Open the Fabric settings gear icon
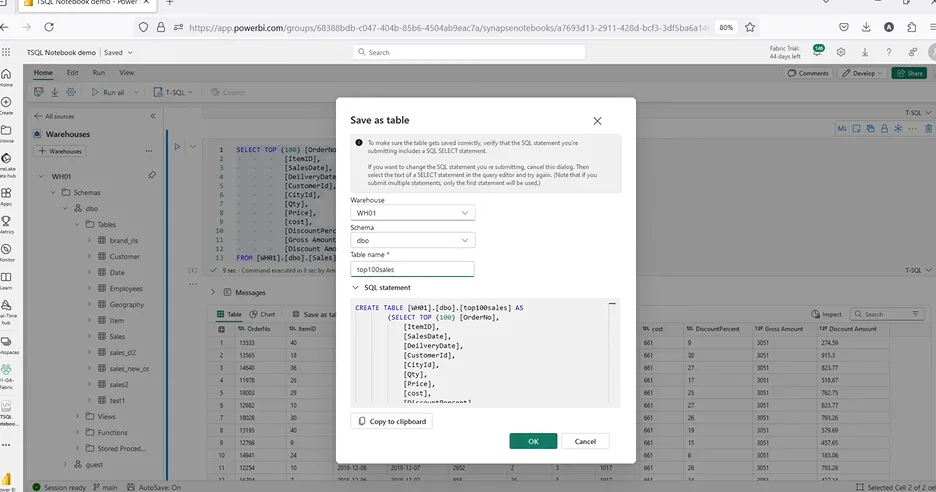936x492 pixels. [841, 52]
